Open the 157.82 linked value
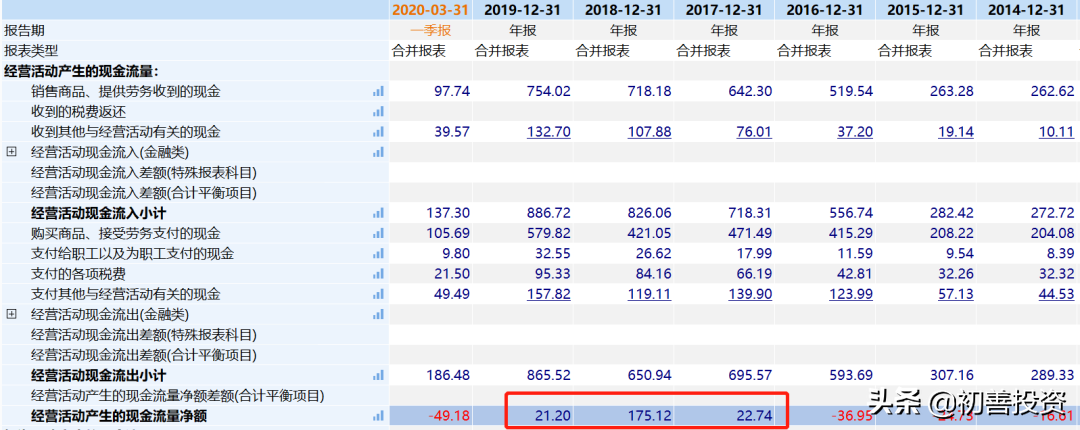Viewport: 1080px width, 430px height. (x=548, y=294)
